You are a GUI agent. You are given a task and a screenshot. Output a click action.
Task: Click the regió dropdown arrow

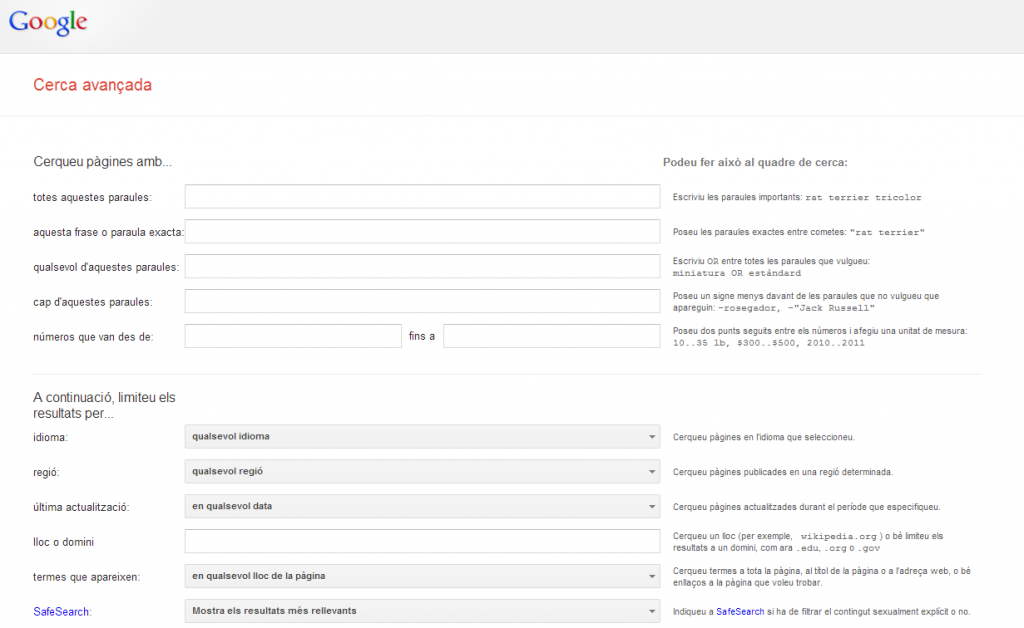click(651, 472)
